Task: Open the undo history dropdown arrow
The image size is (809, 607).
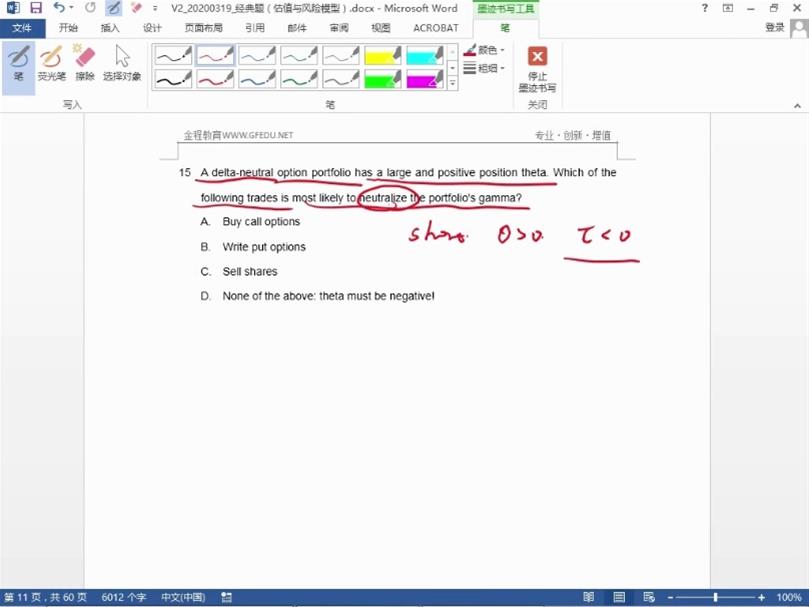Action: (x=71, y=8)
